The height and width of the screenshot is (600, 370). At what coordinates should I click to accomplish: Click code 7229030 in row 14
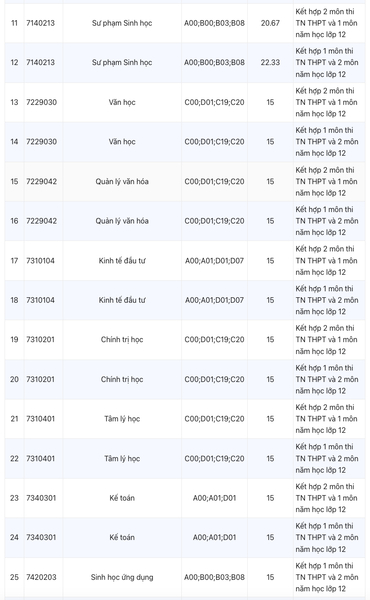point(41,142)
